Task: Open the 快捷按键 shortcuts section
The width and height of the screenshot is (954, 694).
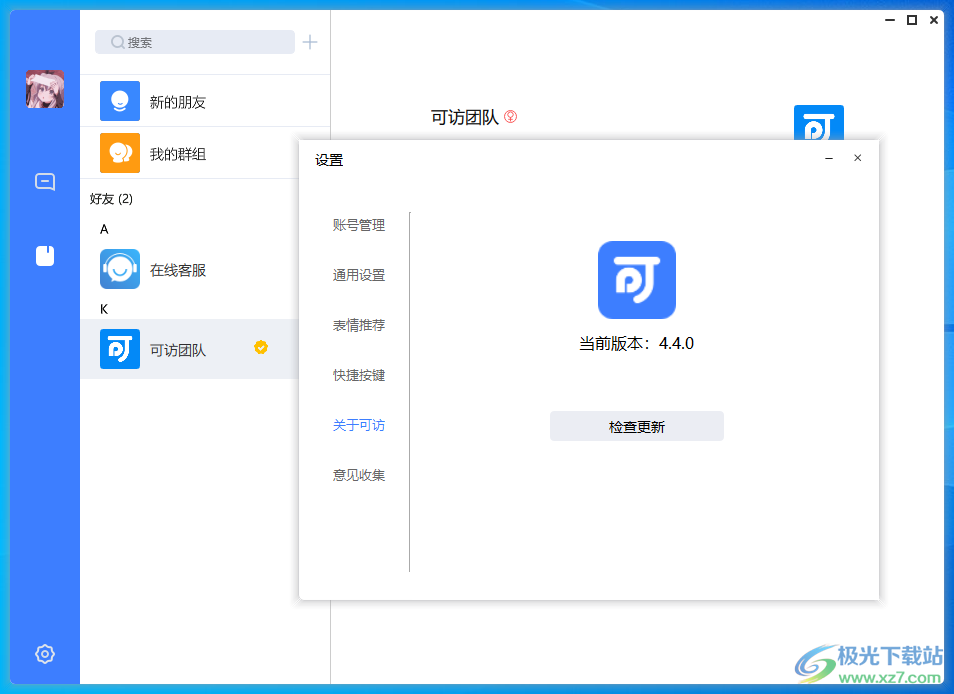Action: click(x=359, y=375)
